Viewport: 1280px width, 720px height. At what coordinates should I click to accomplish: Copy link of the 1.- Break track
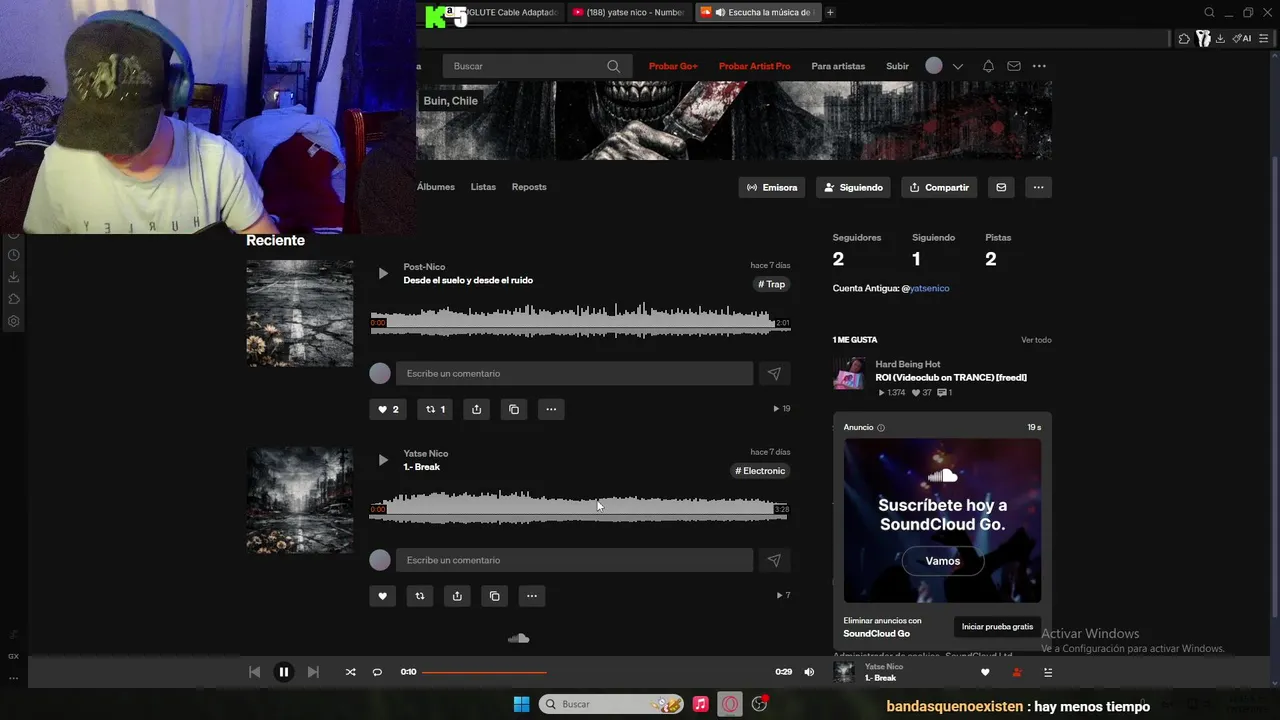(x=494, y=596)
